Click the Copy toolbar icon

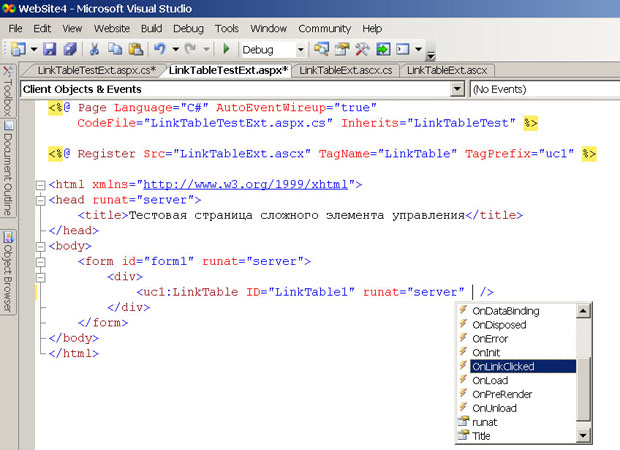tap(115, 49)
